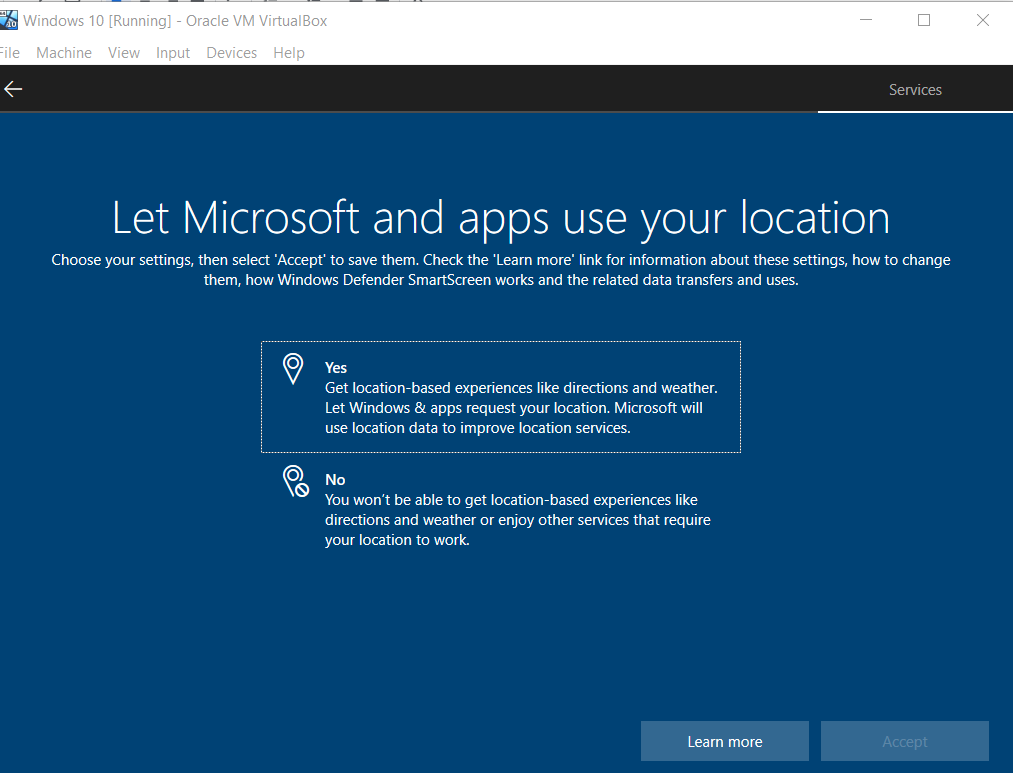
Task: Click the Learn more button
Action: pyautogui.click(x=725, y=741)
